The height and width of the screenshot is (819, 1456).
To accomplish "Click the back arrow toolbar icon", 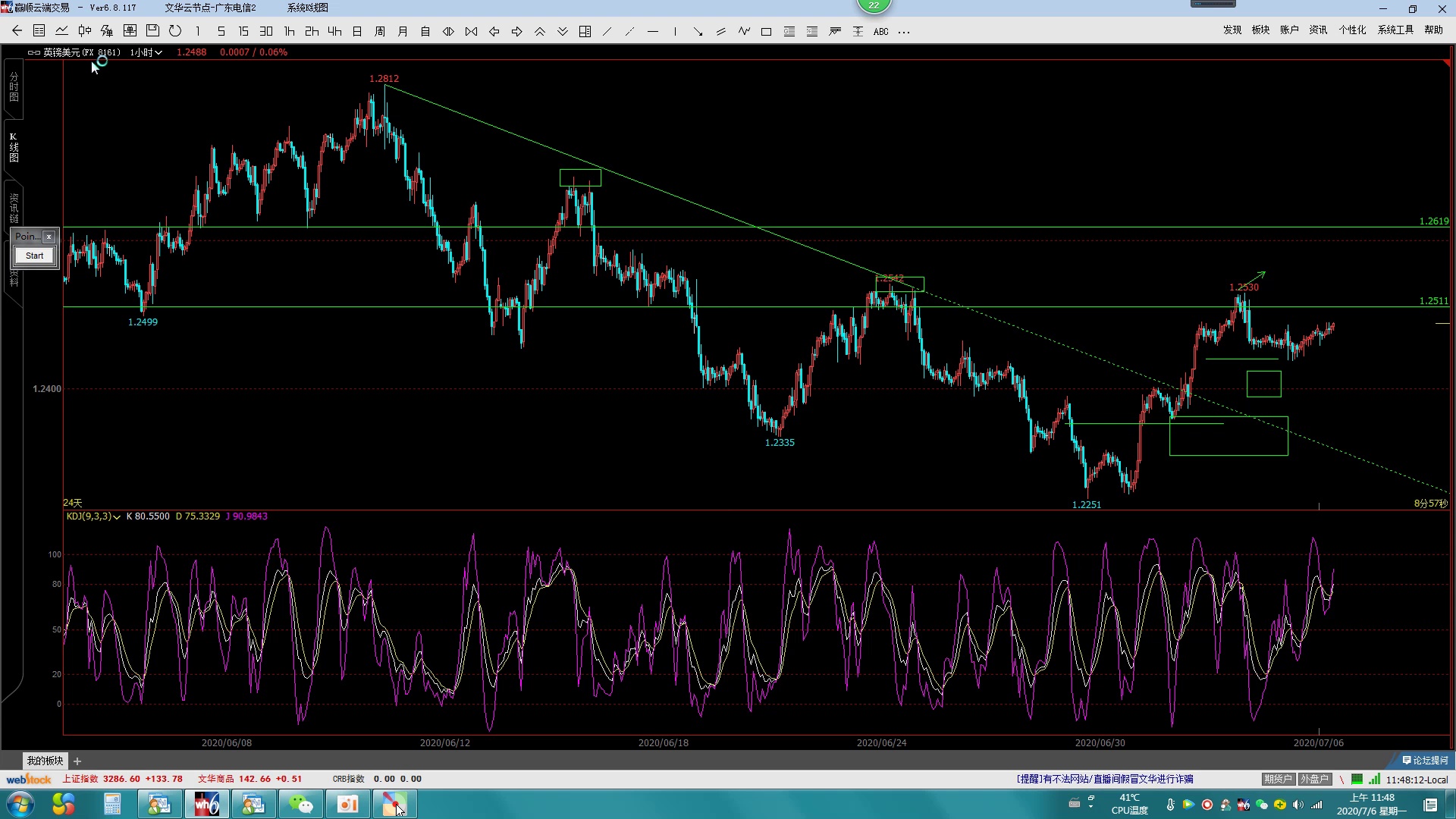I will tap(17, 31).
